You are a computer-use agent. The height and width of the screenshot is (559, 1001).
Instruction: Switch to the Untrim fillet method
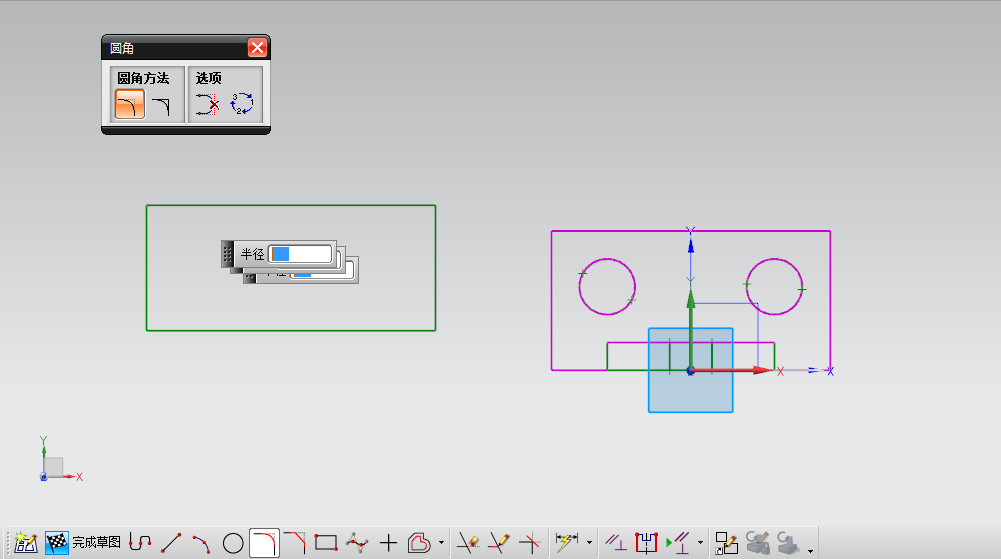pos(161,104)
